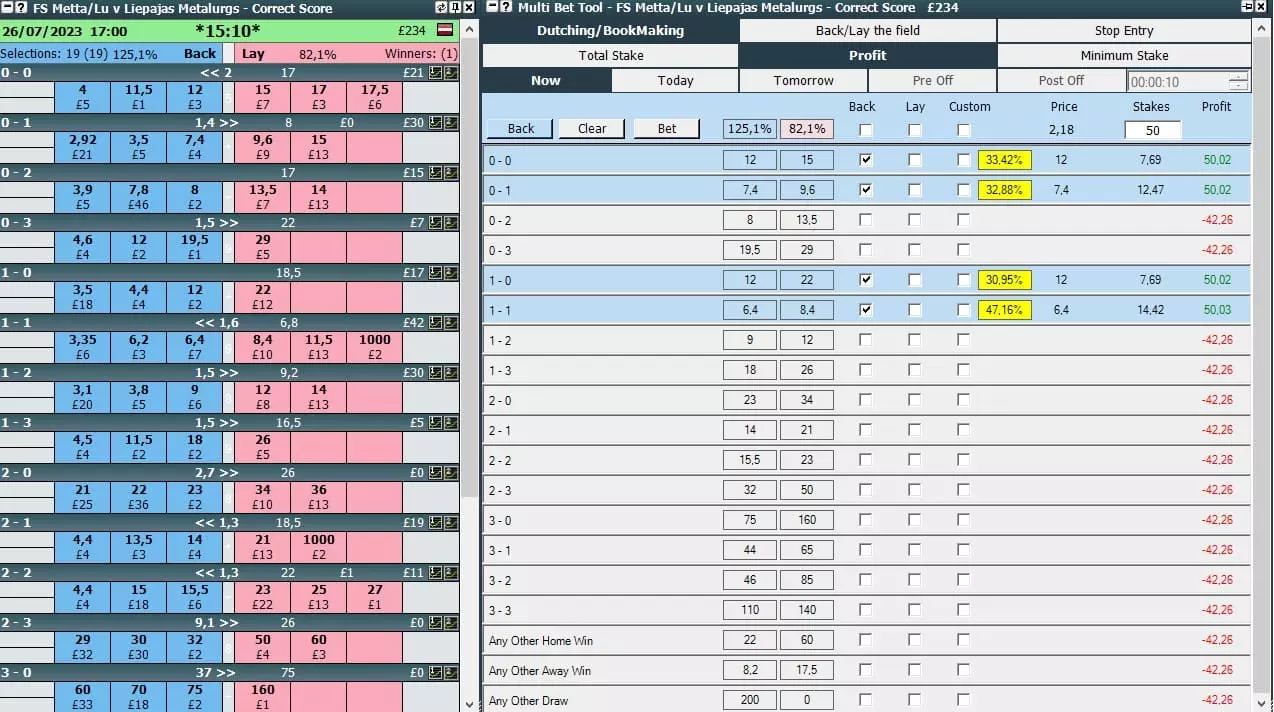Click help icon in left market window title
The width and height of the screenshot is (1274, 712).
21,7
